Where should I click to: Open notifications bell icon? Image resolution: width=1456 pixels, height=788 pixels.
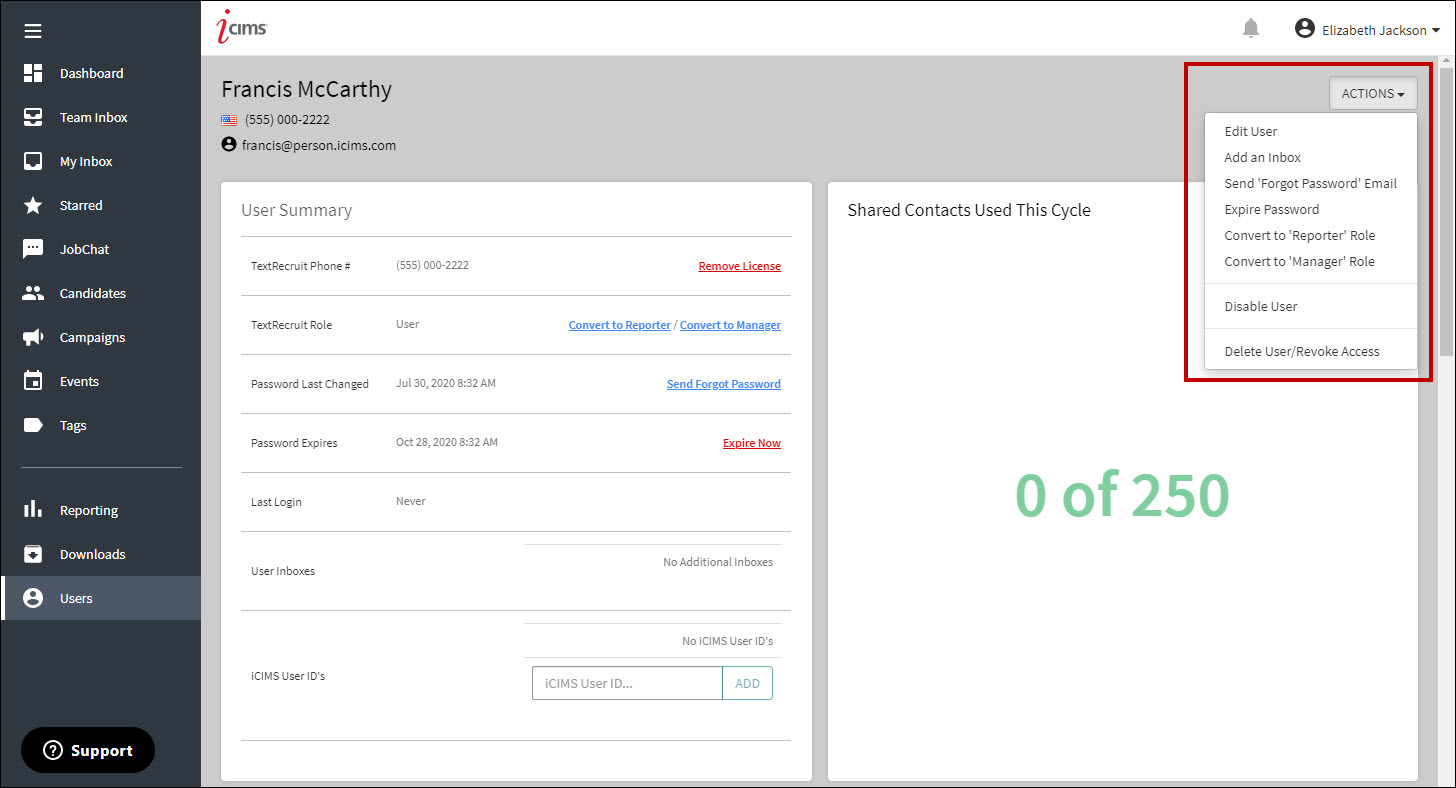(1251, 29)
